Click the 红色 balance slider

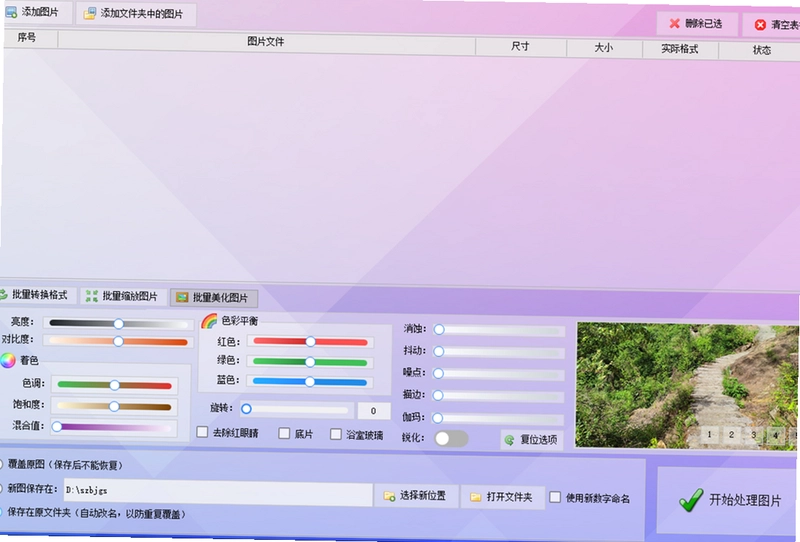(310, 341)
